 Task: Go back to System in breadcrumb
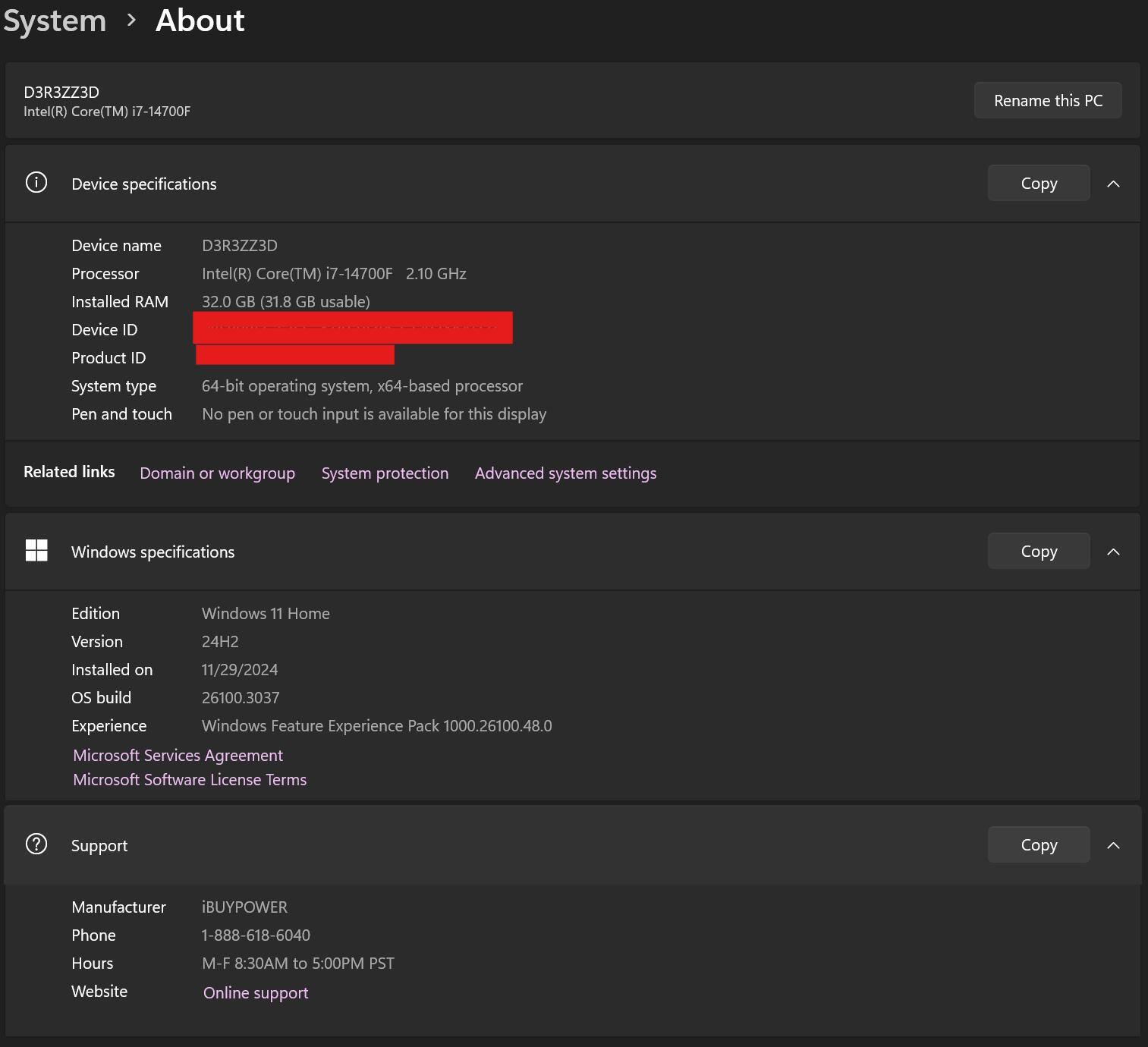[x=55, y=20]
